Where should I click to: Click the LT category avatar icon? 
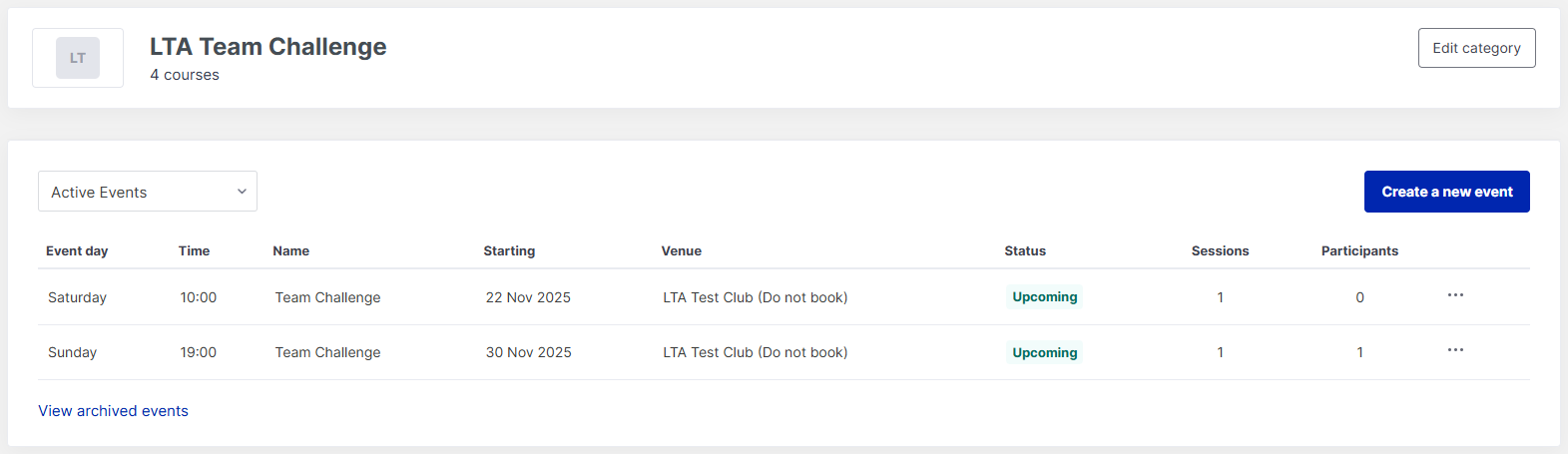[x=78, y=58]
